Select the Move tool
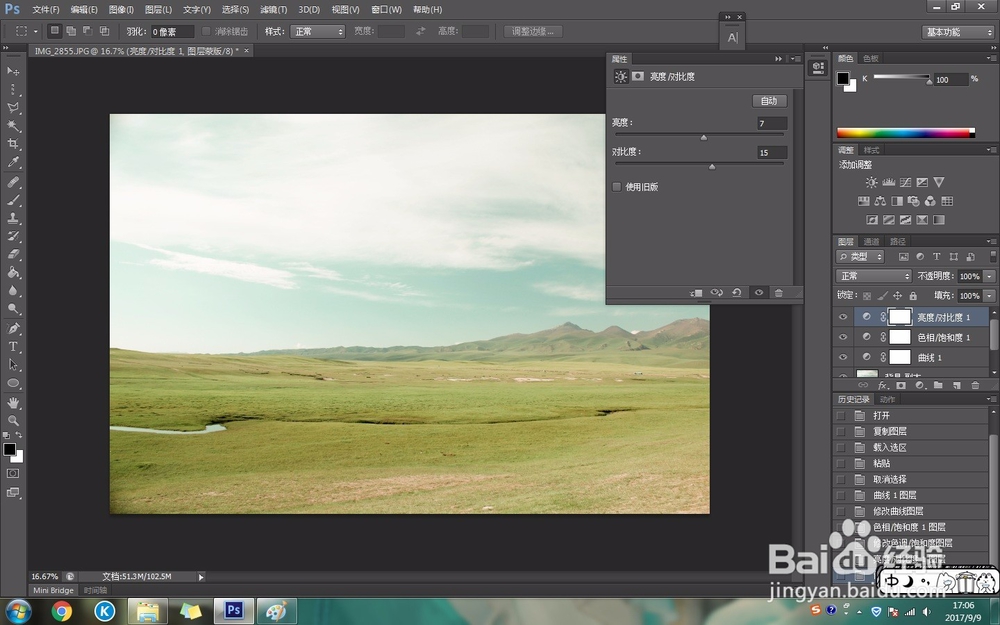The height and width of the screenshot is (625, 1000). [x=13, y=71]
